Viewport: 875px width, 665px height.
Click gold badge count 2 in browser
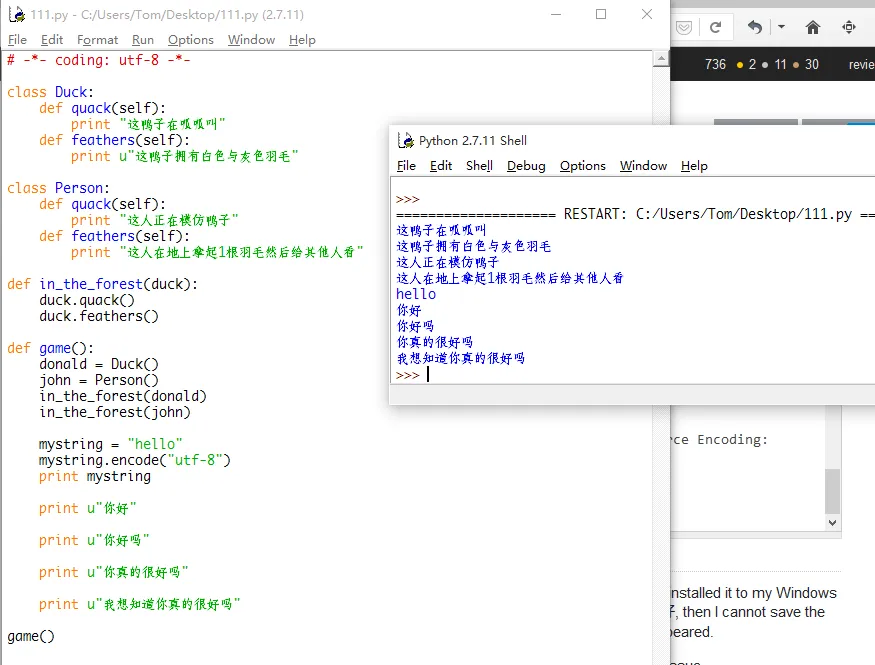click(752, 65)
